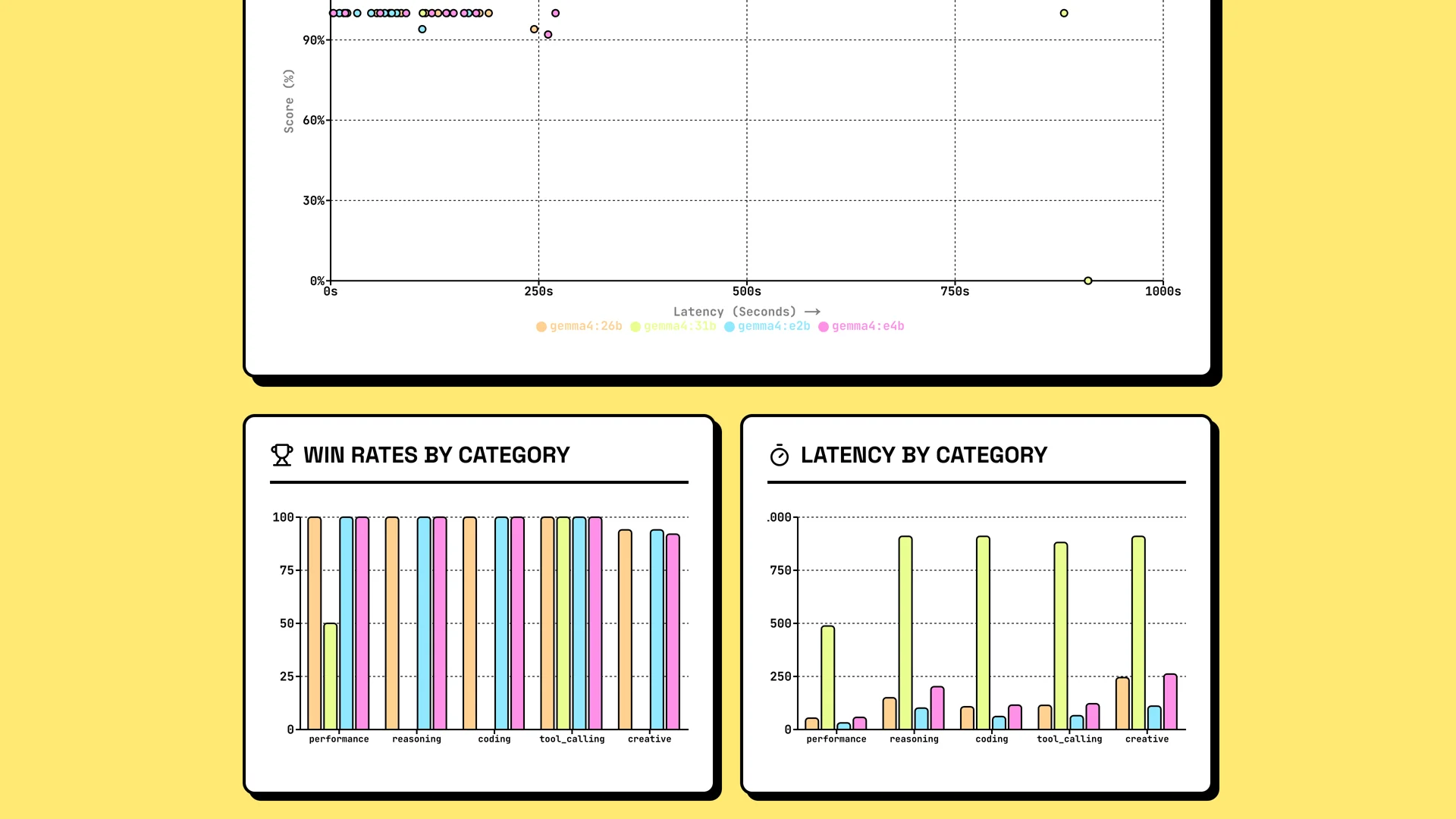
Task: Click the gemma4:31b legend dot
Action: pos(635,327)
